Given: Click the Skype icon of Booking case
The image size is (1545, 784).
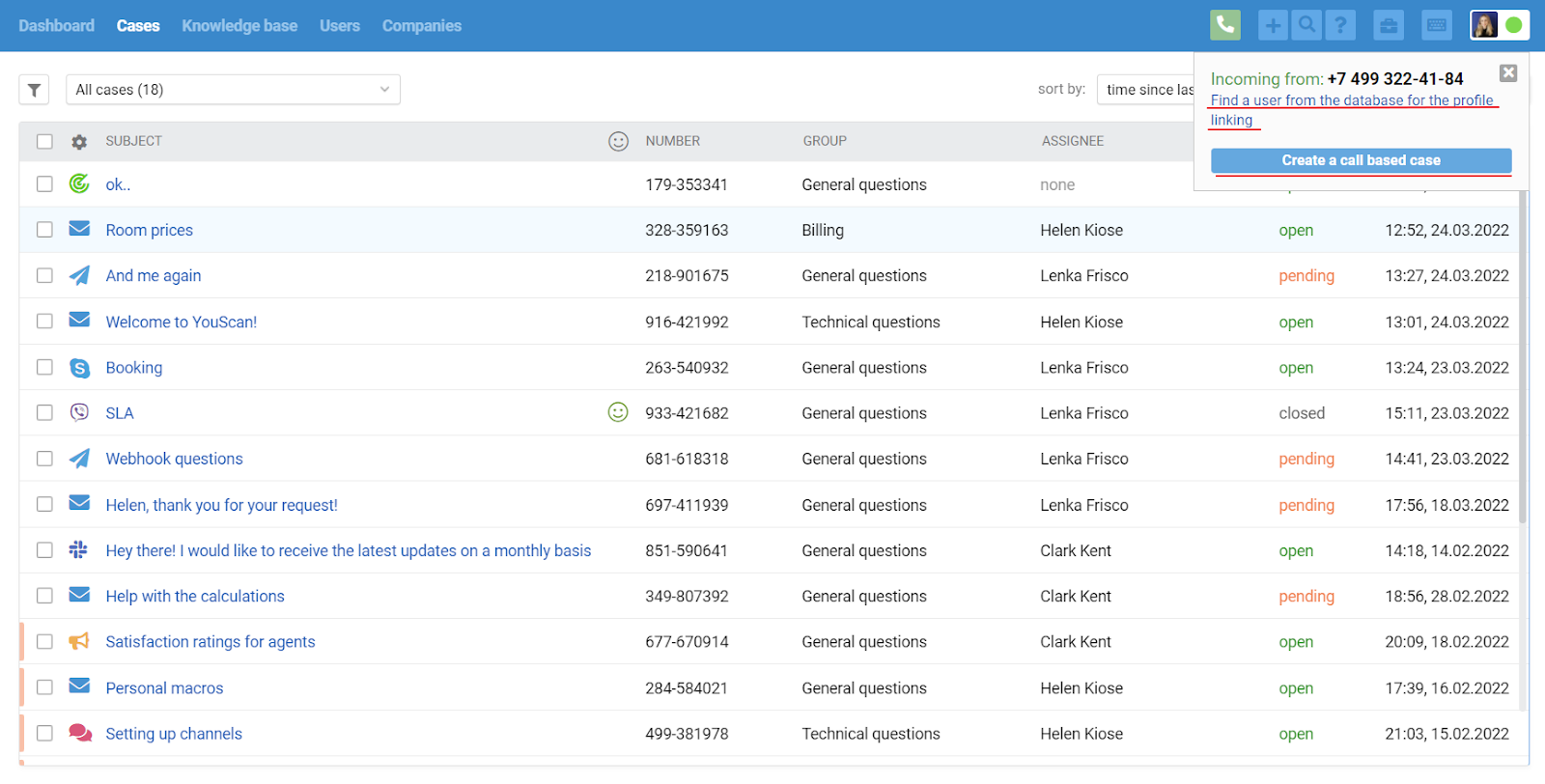Looking at the screenshot, I should [79, 368].
